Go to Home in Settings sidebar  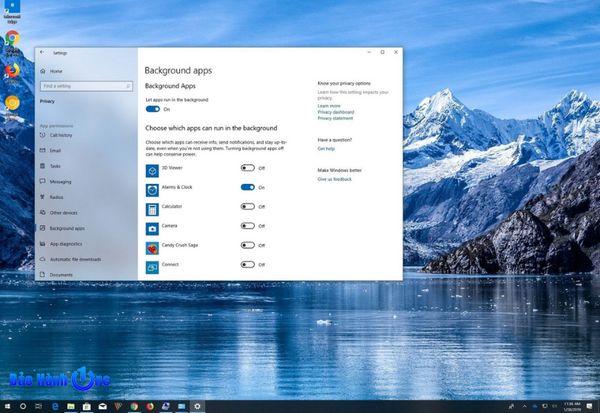[x=55, y=71]
